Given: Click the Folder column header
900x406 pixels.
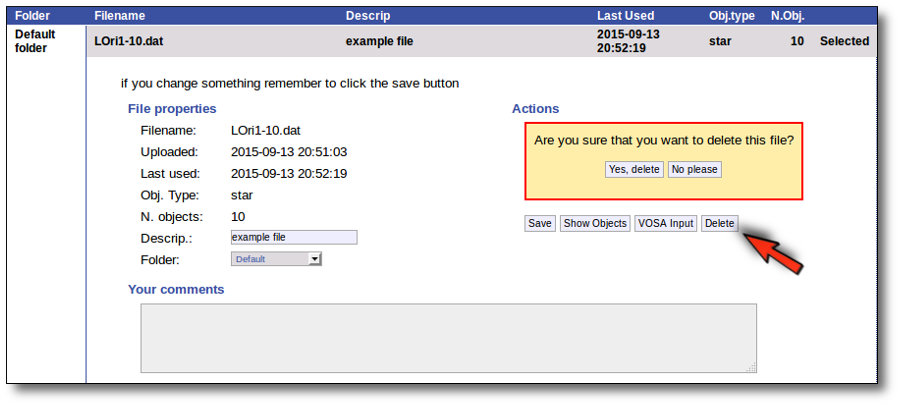Looking at the screenshot, I should click(33, 16).
